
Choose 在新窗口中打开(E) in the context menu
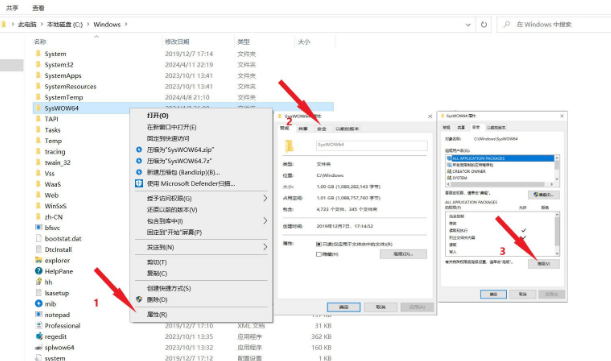click(171, 127)
